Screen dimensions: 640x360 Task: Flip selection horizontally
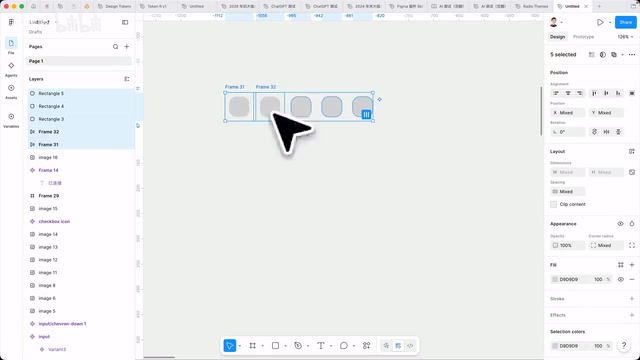pyautogui.click(x=606, y=132)
